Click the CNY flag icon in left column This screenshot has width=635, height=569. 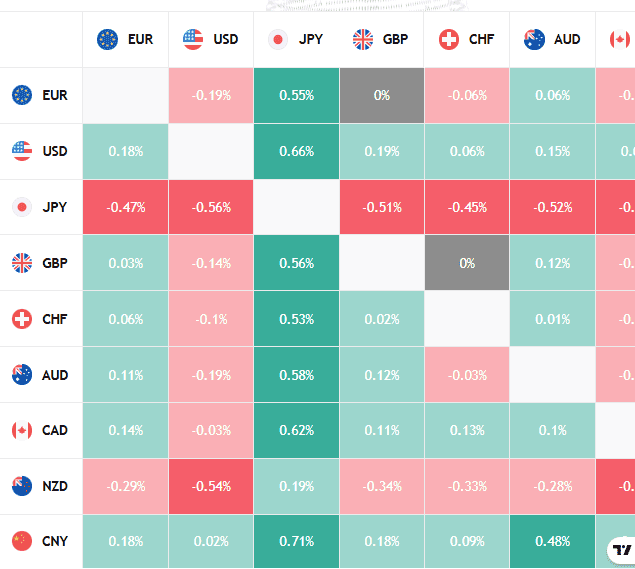pyautogui.click(x=21, y=542)
